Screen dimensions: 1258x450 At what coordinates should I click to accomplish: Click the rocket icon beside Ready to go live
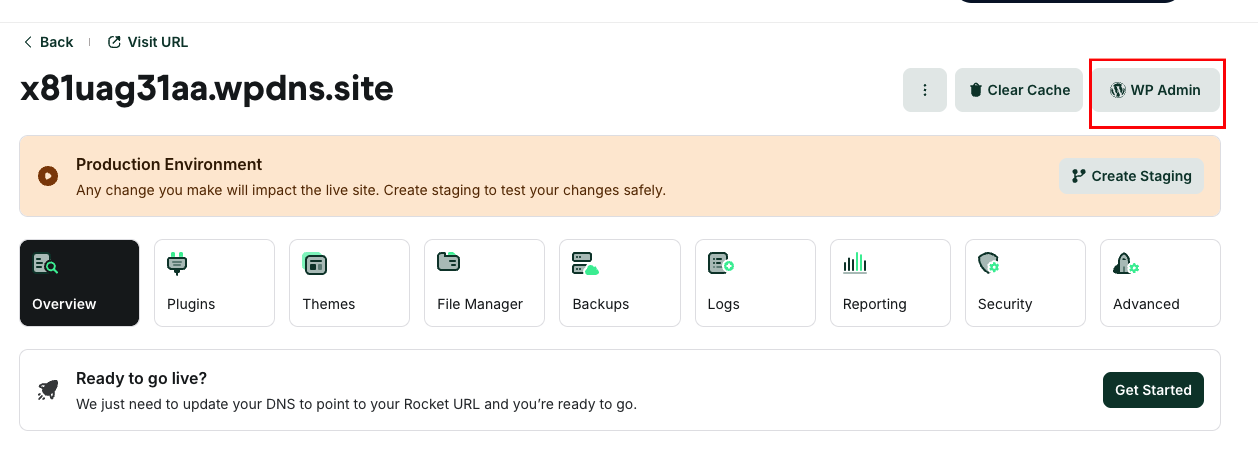[48, 390]
